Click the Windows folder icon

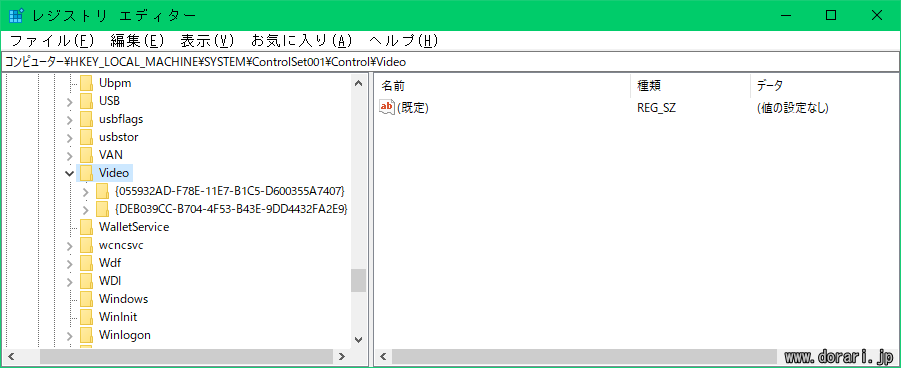pos(86,299)
